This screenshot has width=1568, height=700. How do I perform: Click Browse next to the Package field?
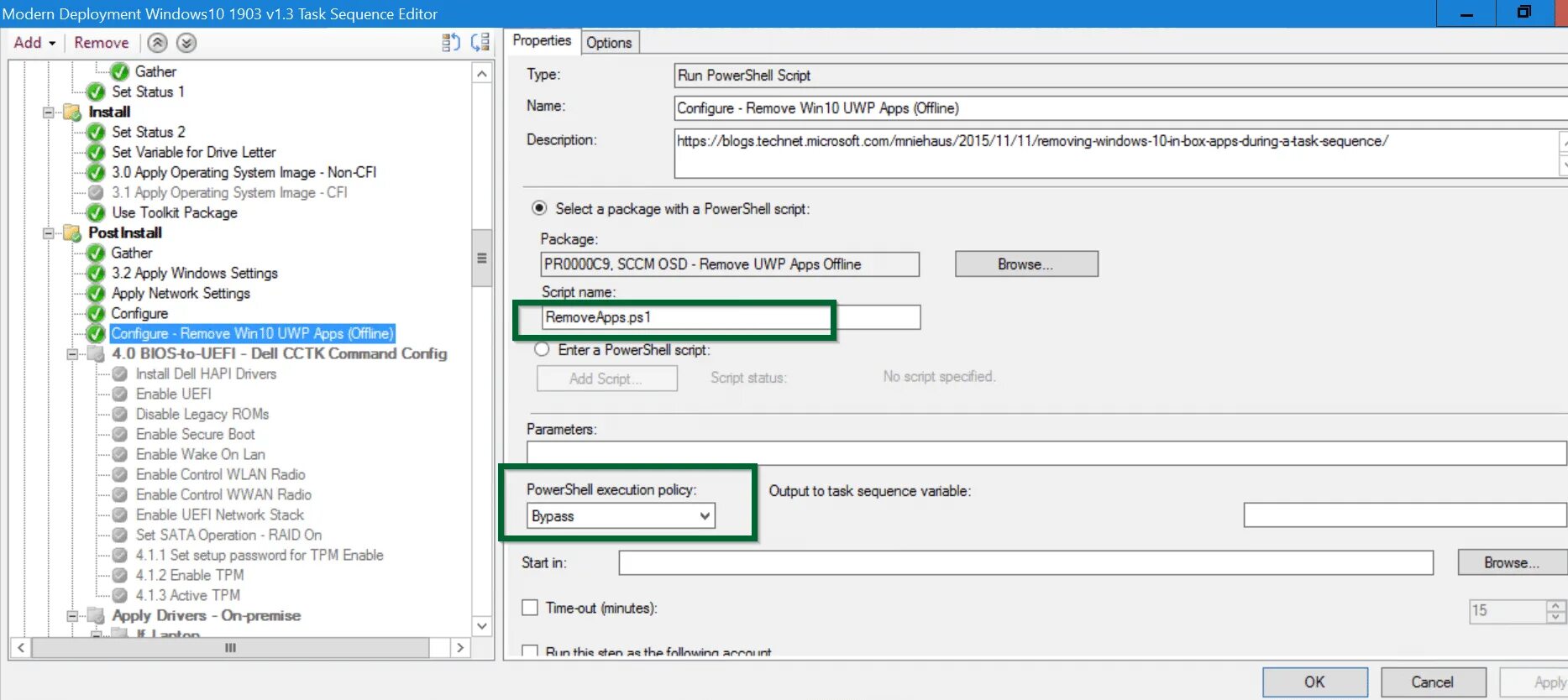pyautogui.click(x=1026, y=264)
